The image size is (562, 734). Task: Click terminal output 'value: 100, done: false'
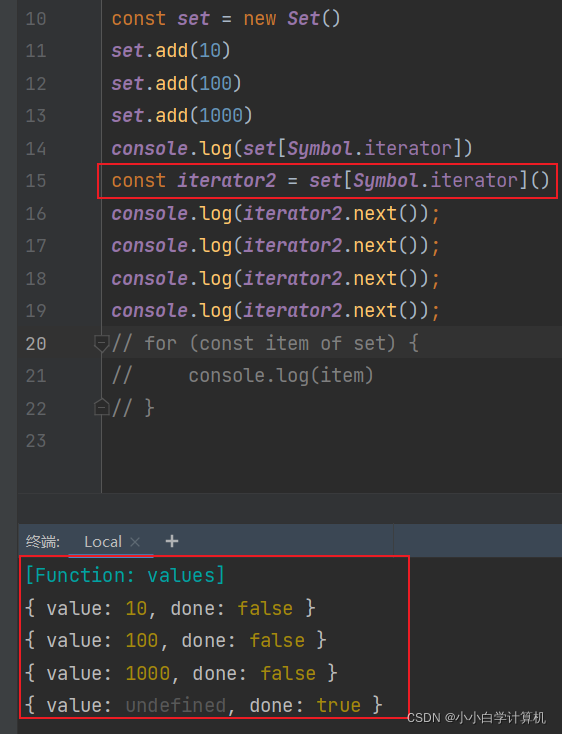[x=175, y=640]
